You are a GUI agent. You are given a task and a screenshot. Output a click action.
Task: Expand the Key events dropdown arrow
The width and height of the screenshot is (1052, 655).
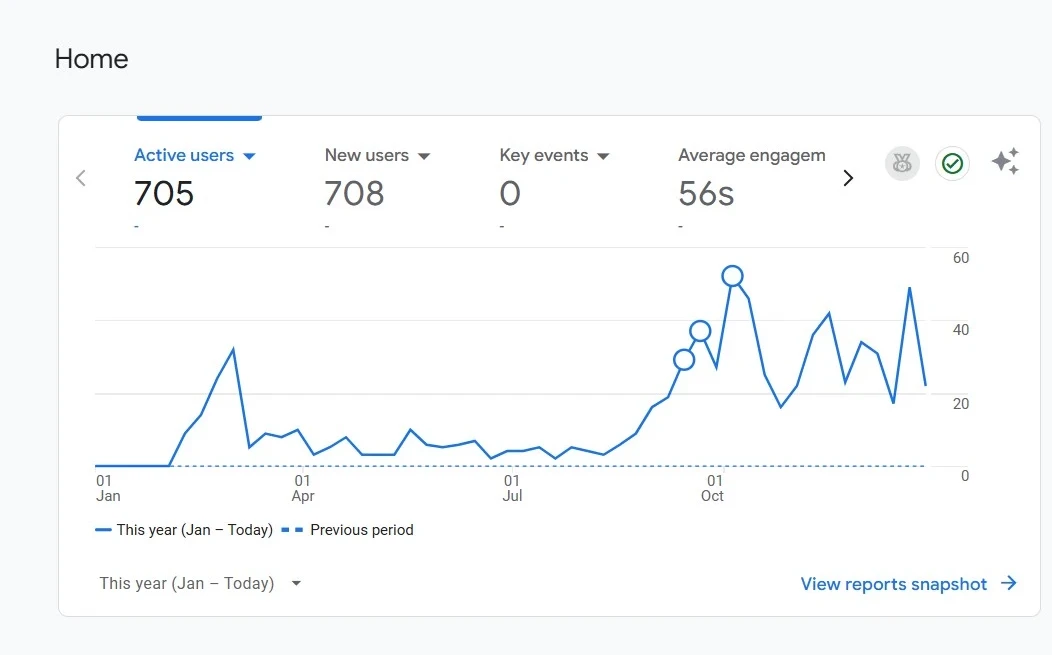[603, 156]
